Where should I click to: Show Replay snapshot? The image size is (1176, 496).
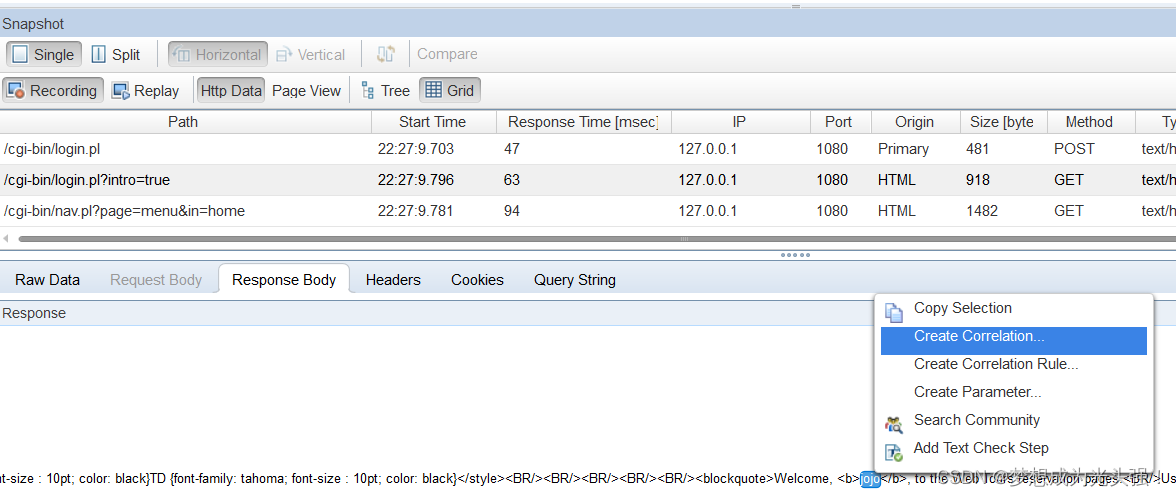(x=146, y=91)
